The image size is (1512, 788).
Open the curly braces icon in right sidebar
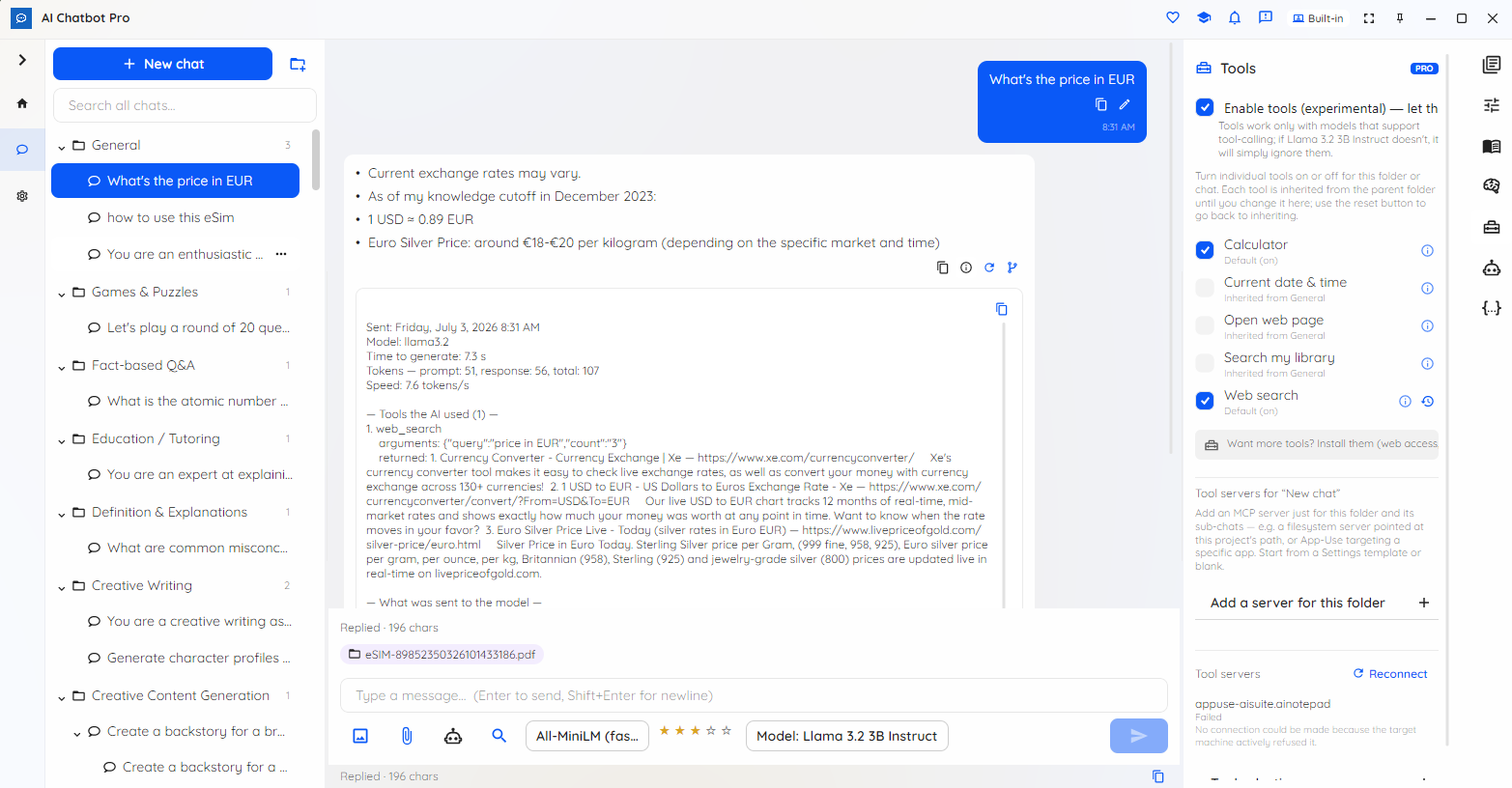[1492, 308]
